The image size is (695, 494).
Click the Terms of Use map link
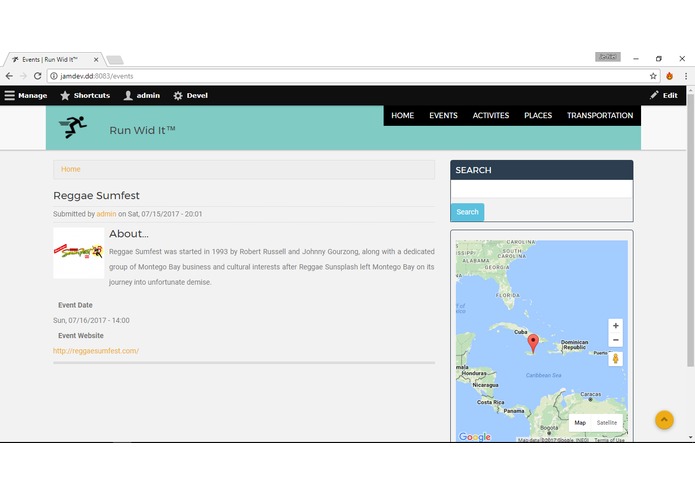click(x=609, y=440)
